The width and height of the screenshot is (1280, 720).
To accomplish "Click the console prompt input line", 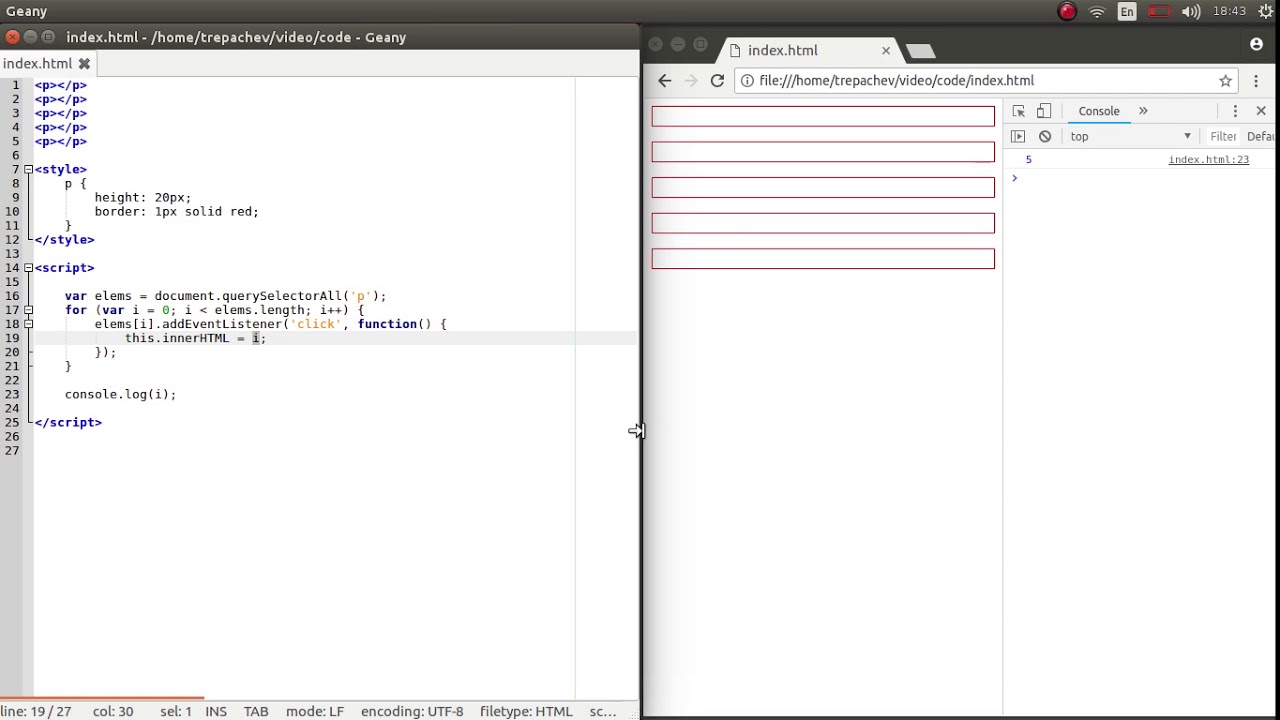I will tap(1140, 178).
